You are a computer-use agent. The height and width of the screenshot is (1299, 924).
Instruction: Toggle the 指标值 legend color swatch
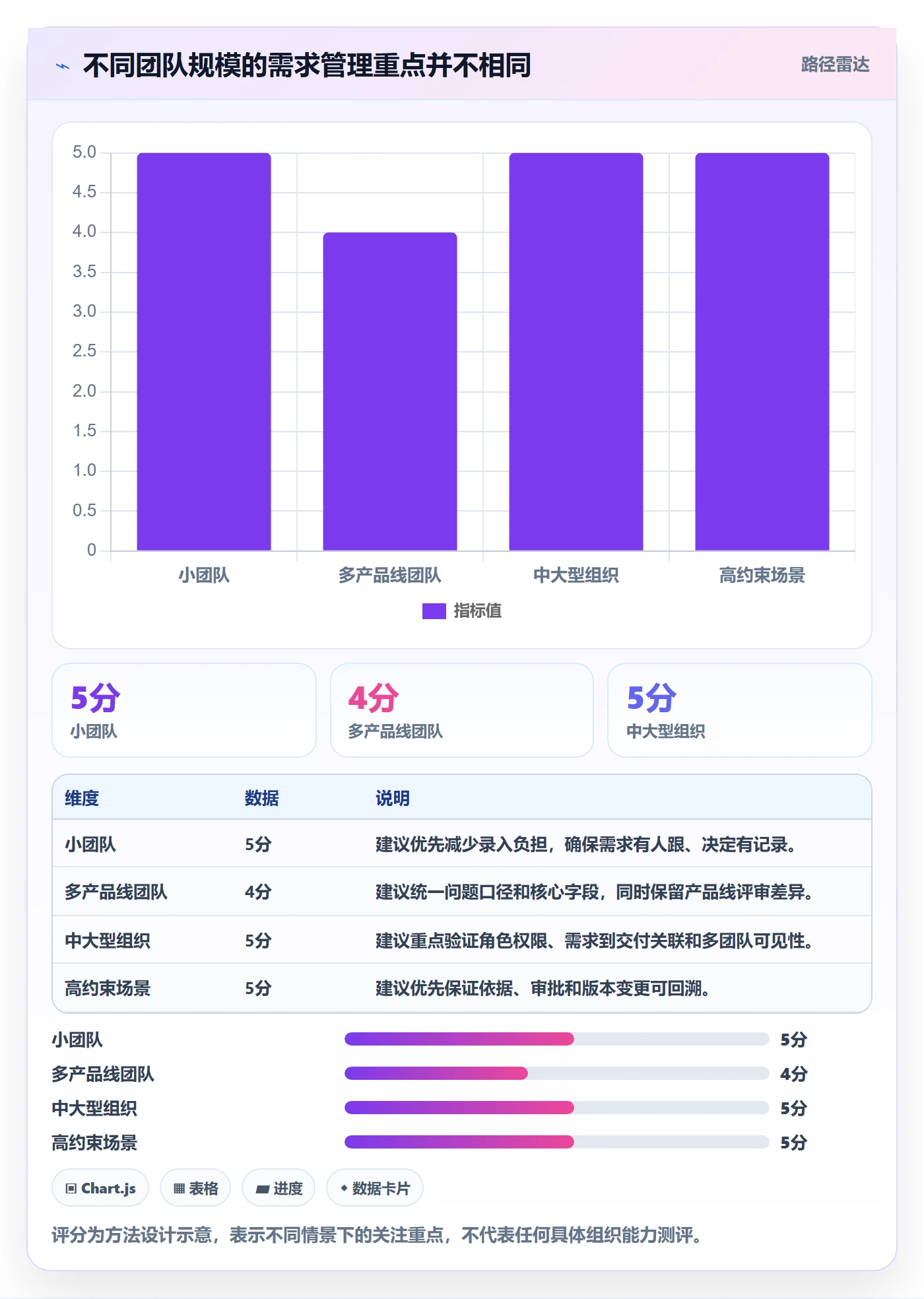pyautogui.click(x=434, y=611)
